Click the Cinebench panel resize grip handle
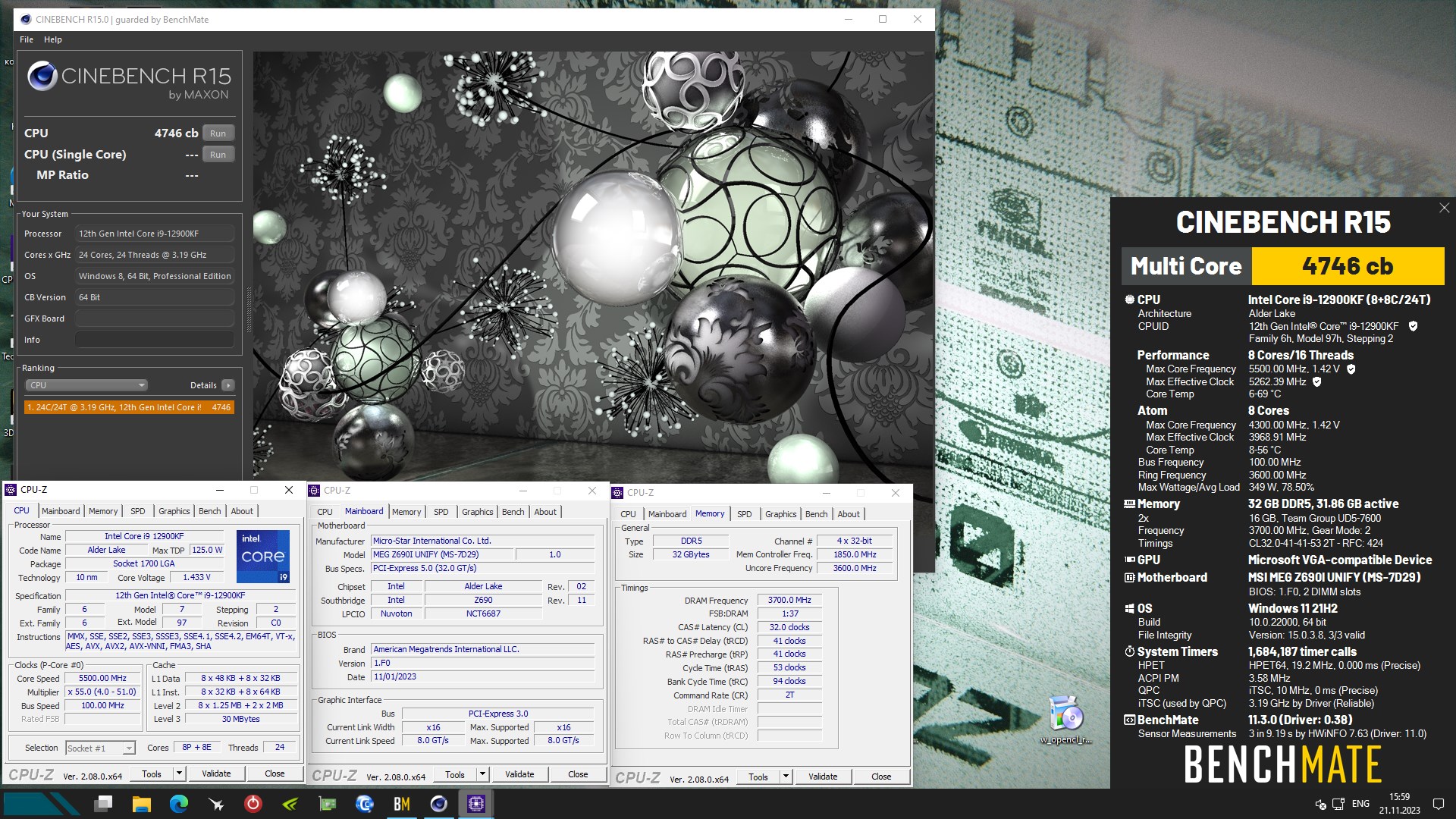The width and height of the screenshot is (1456, 819). pyautogui.click(x=248, y=309)
